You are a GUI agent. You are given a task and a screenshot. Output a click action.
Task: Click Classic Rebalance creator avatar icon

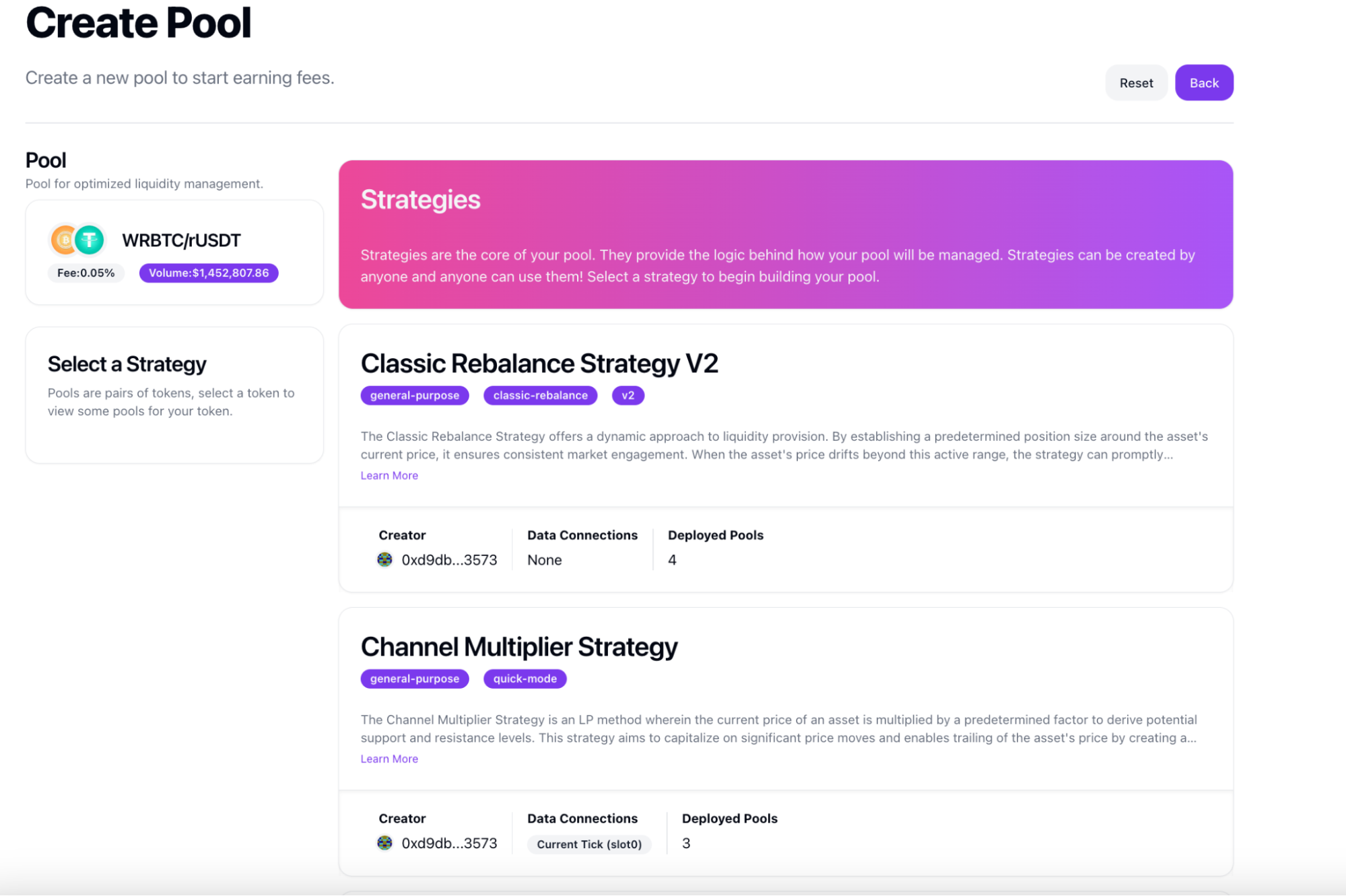coord(384,559)
